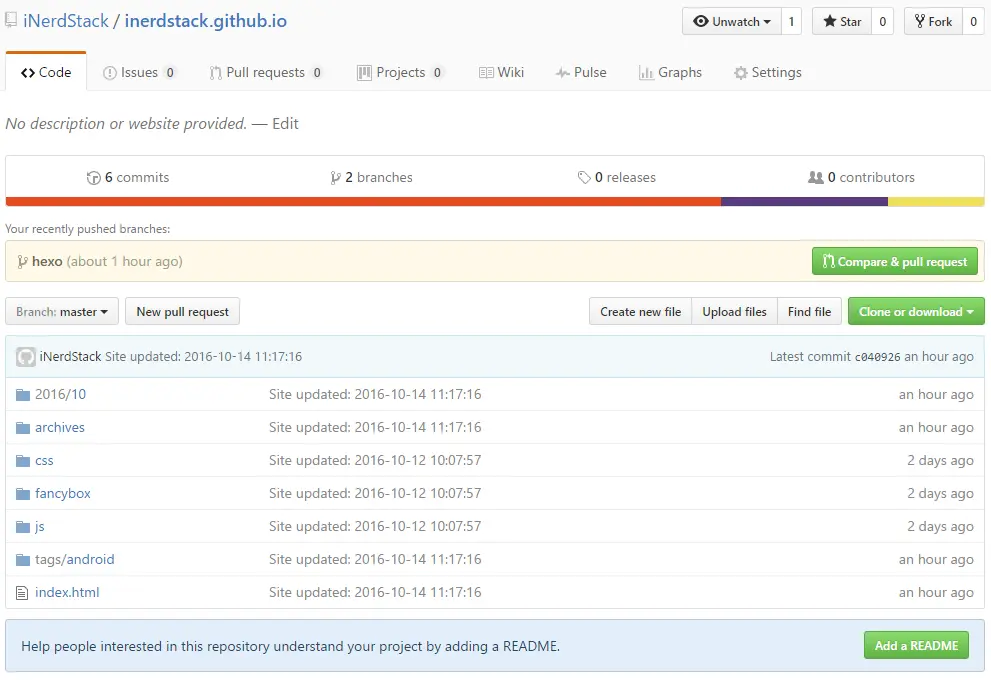Open the fancybox folder

(x=63, y=494)
